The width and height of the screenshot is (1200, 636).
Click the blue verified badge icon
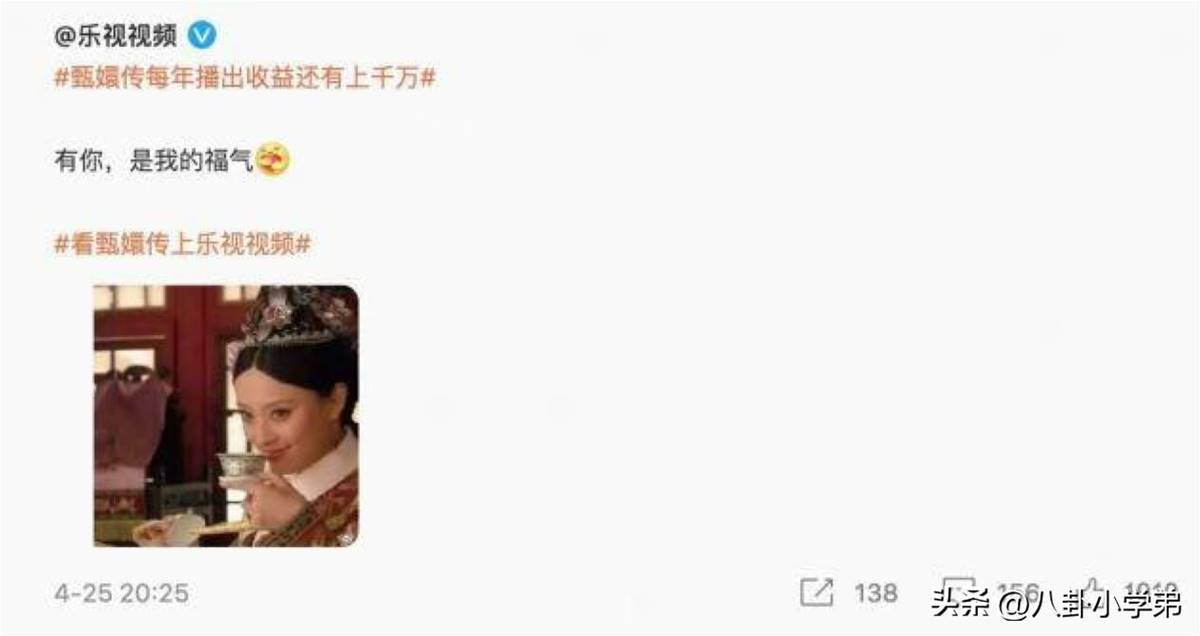coord(203,35)
